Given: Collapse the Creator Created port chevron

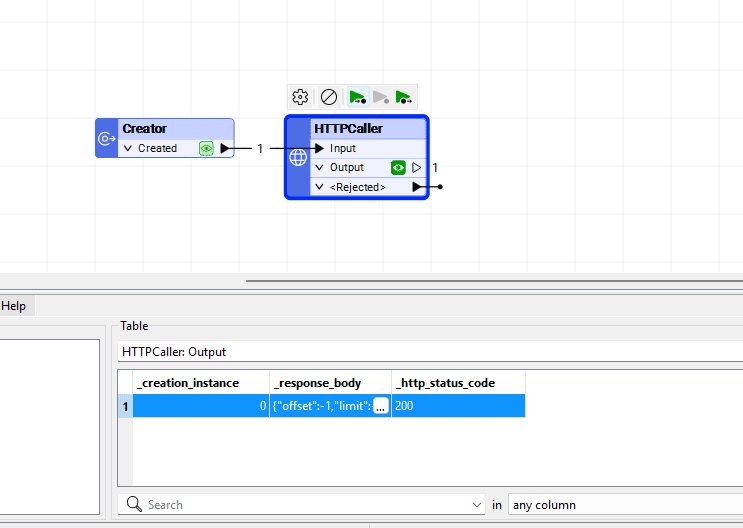Looking at the screenshot, I should [127, 148].
